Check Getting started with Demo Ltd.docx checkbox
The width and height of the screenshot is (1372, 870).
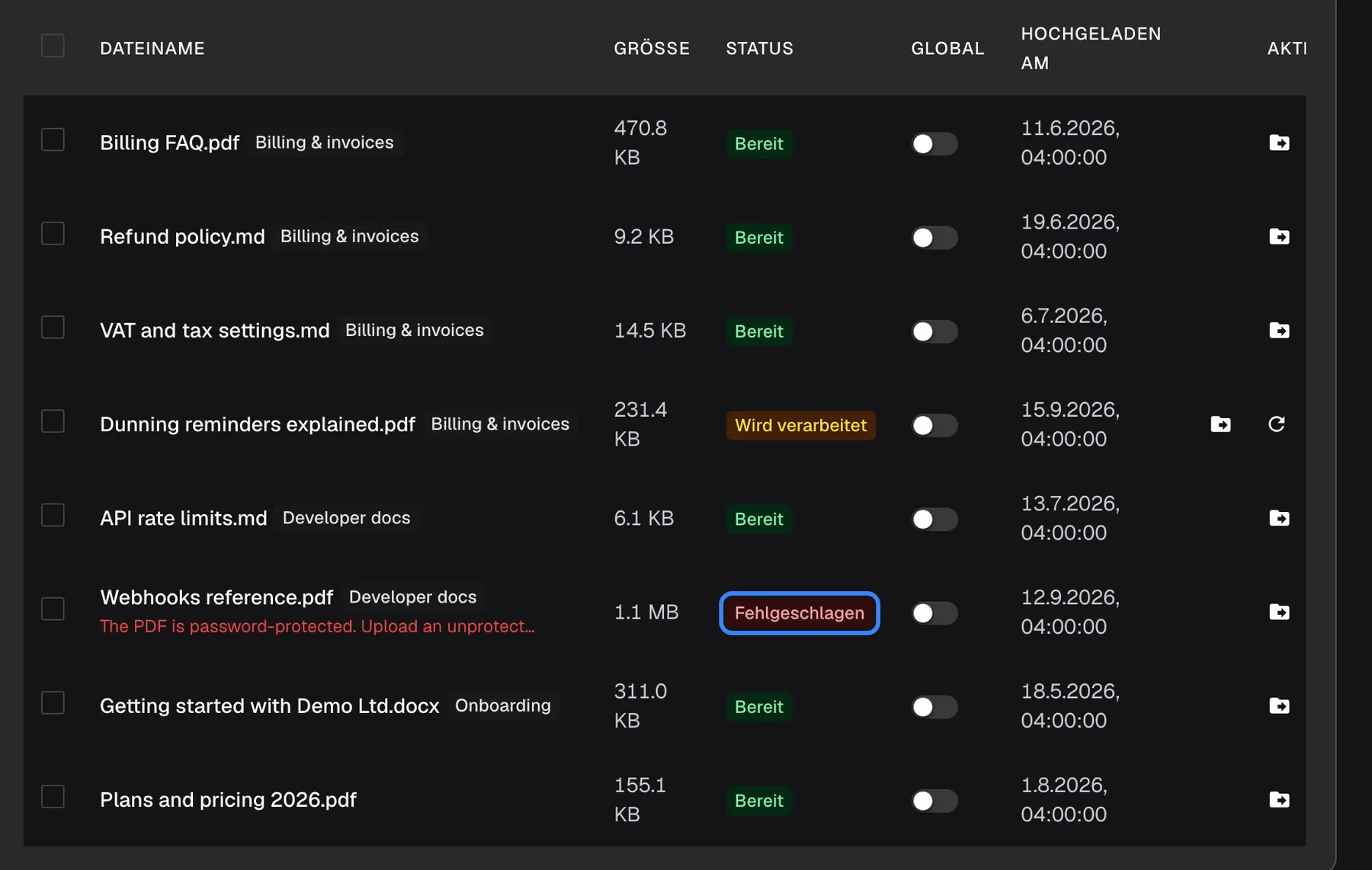tap(53, 702)
